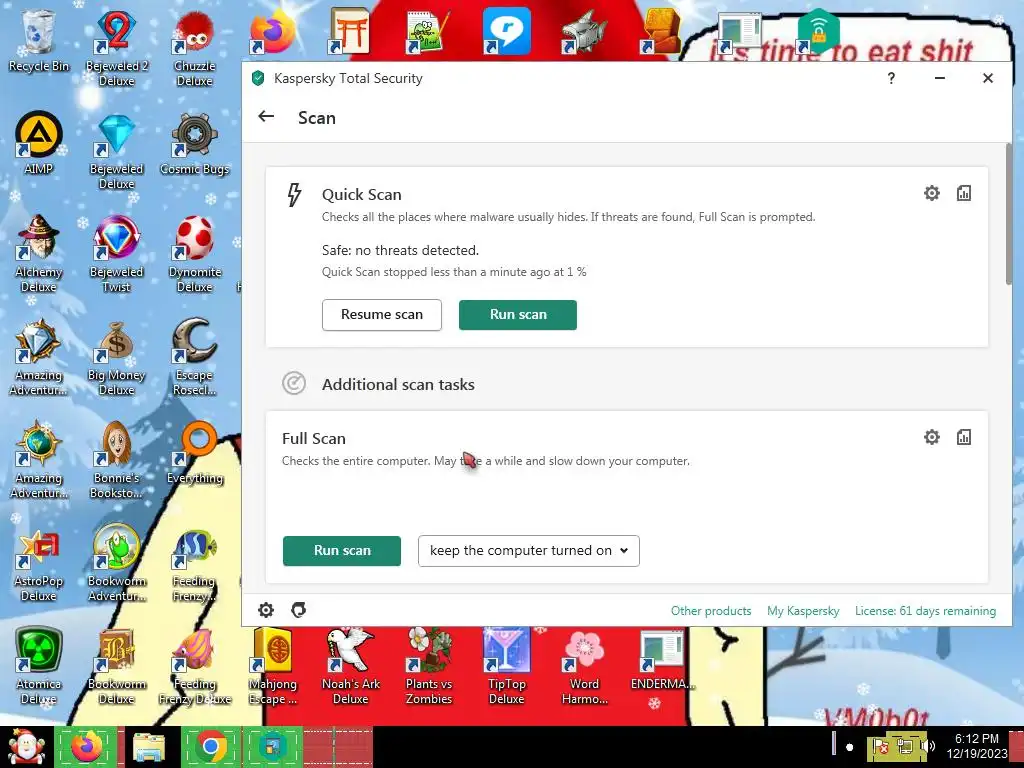Select Bonnie's Bookstore desktop icon
Screen dimensions: 1024x768
coord(116,460)
